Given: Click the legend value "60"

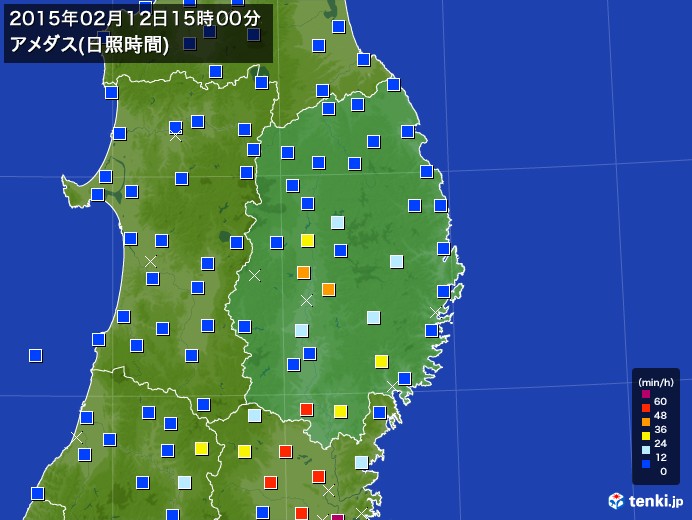Looking at the screenshot, I should [x=660, y=401].
